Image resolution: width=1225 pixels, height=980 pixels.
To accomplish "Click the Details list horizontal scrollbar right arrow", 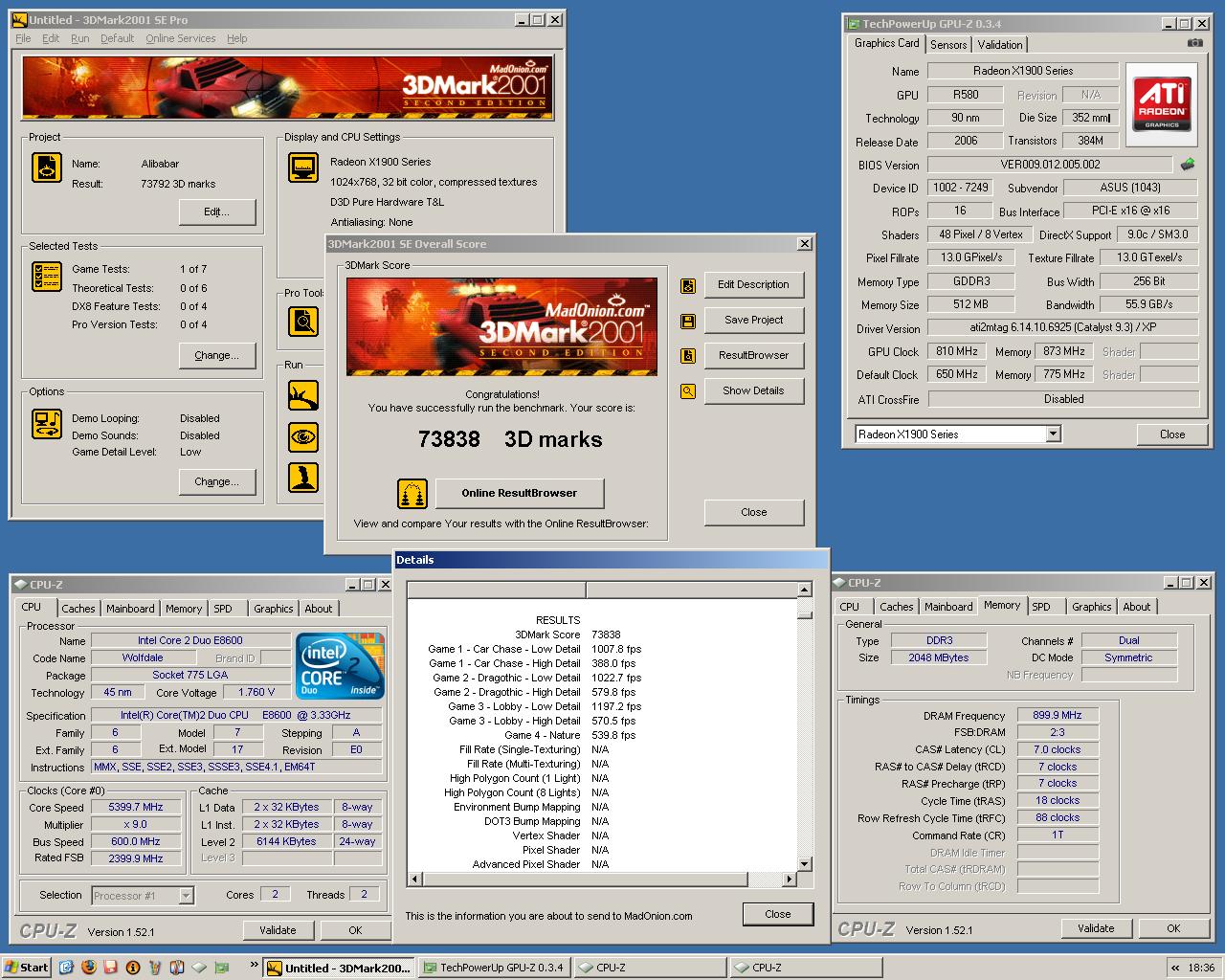I will (790, 879).
